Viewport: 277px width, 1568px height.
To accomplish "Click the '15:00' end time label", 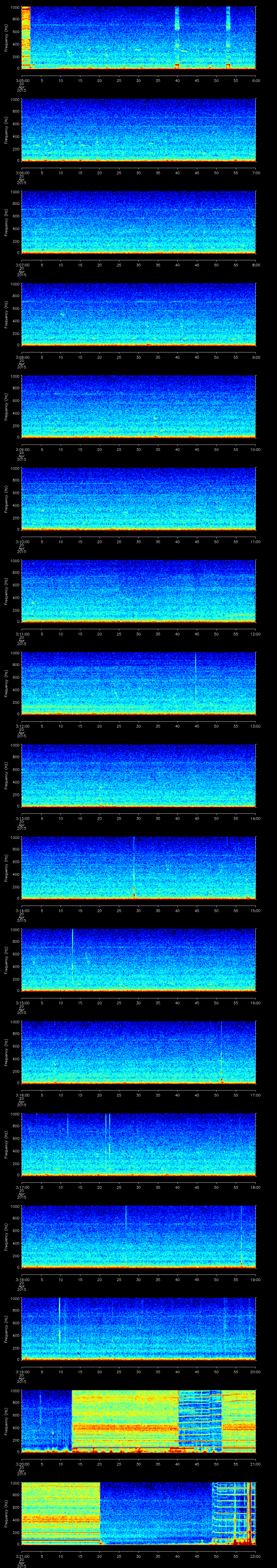I will click(x=256, y=910).
